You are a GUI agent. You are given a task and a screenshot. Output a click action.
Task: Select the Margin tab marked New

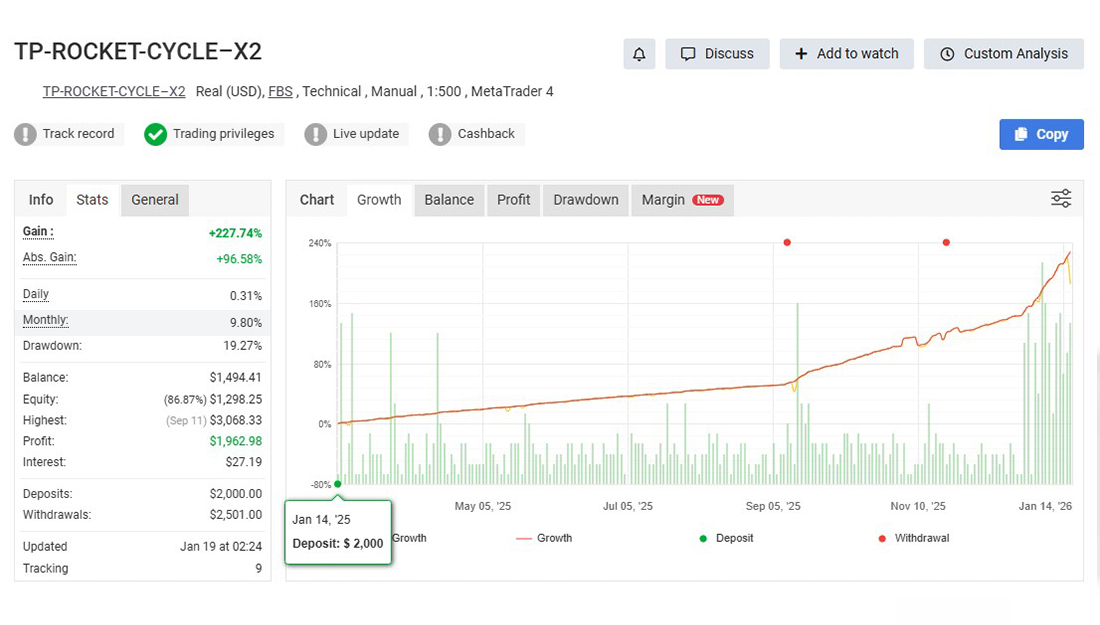[663, 199]
